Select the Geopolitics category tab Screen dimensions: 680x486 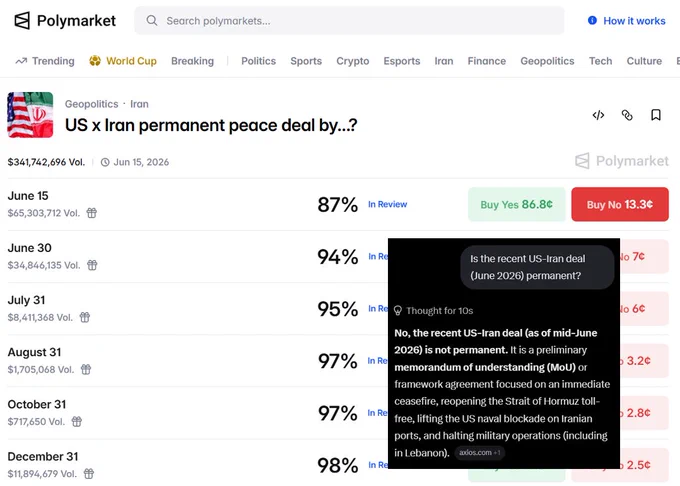(x=547, y=61)
